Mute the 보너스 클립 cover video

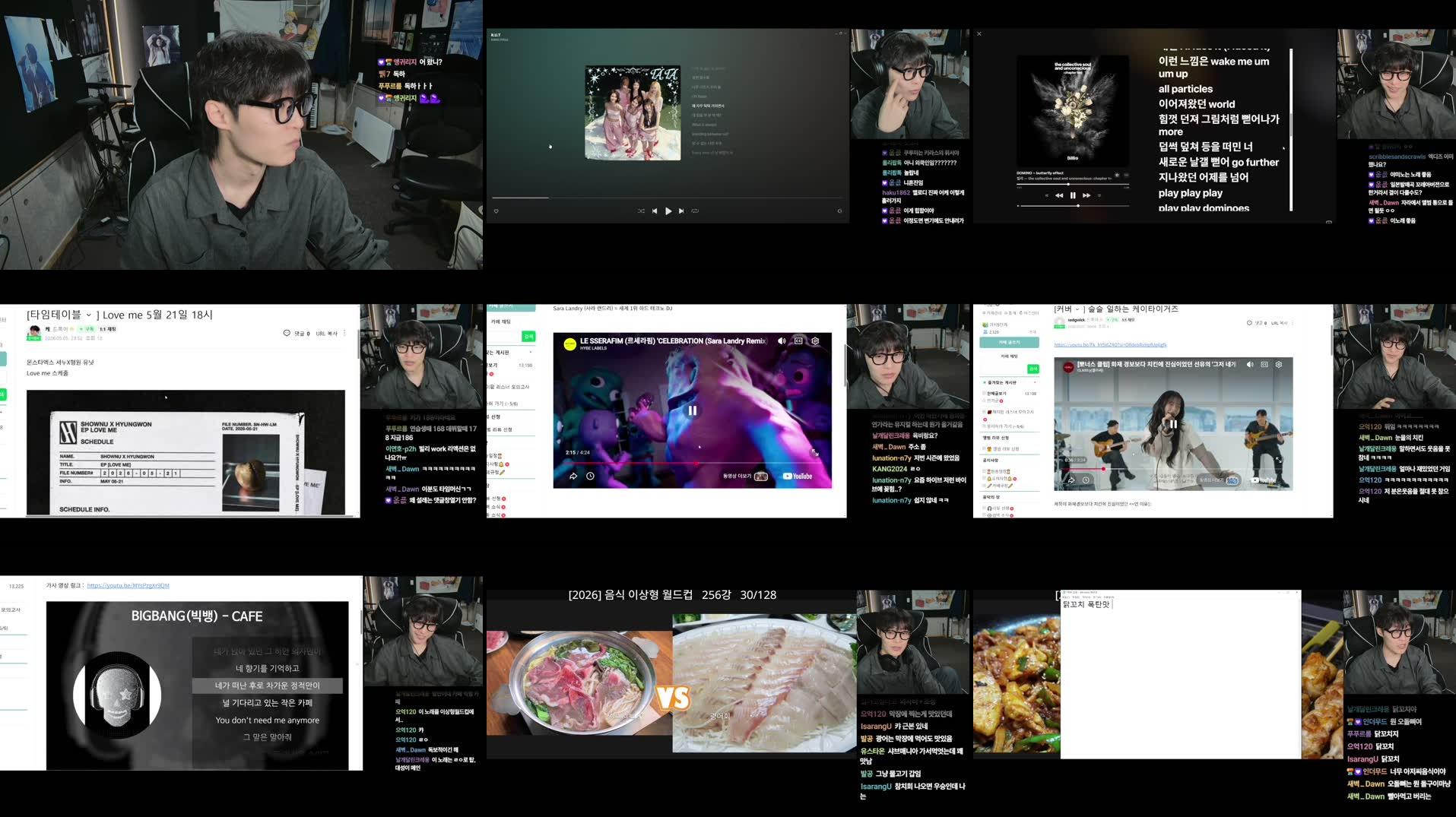click(x=1250, y=365)
